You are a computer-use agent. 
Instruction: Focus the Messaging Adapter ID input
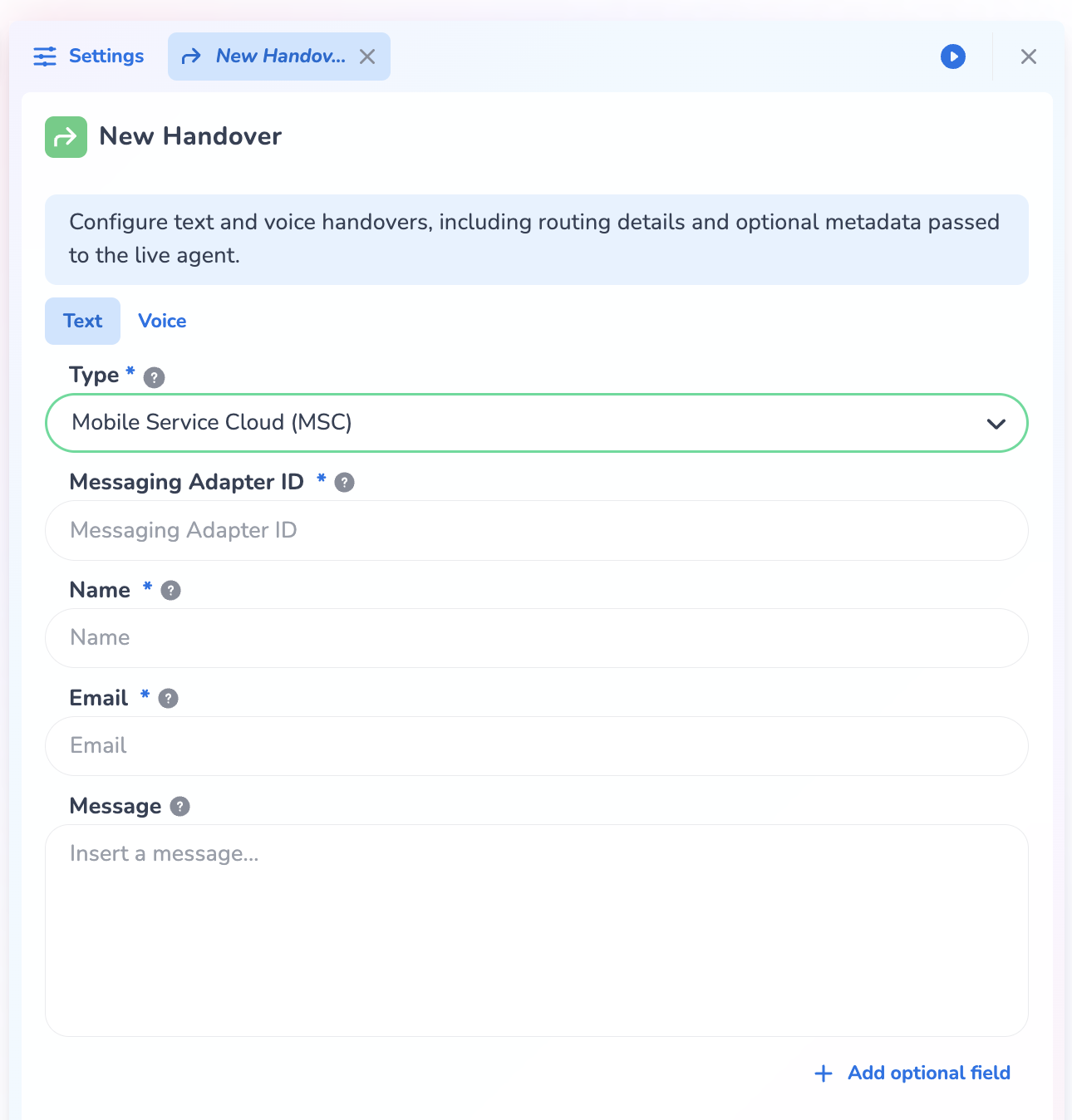(x=536, y=531)
